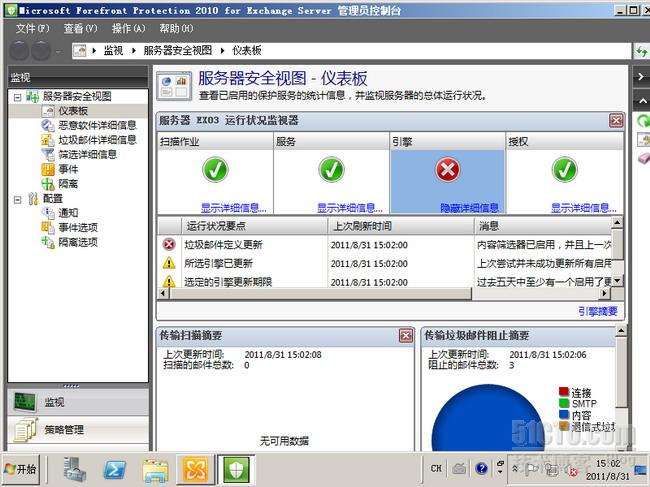
Task: Click 服务器安全视图 in the breadcrumb
Action: point(177,51)
